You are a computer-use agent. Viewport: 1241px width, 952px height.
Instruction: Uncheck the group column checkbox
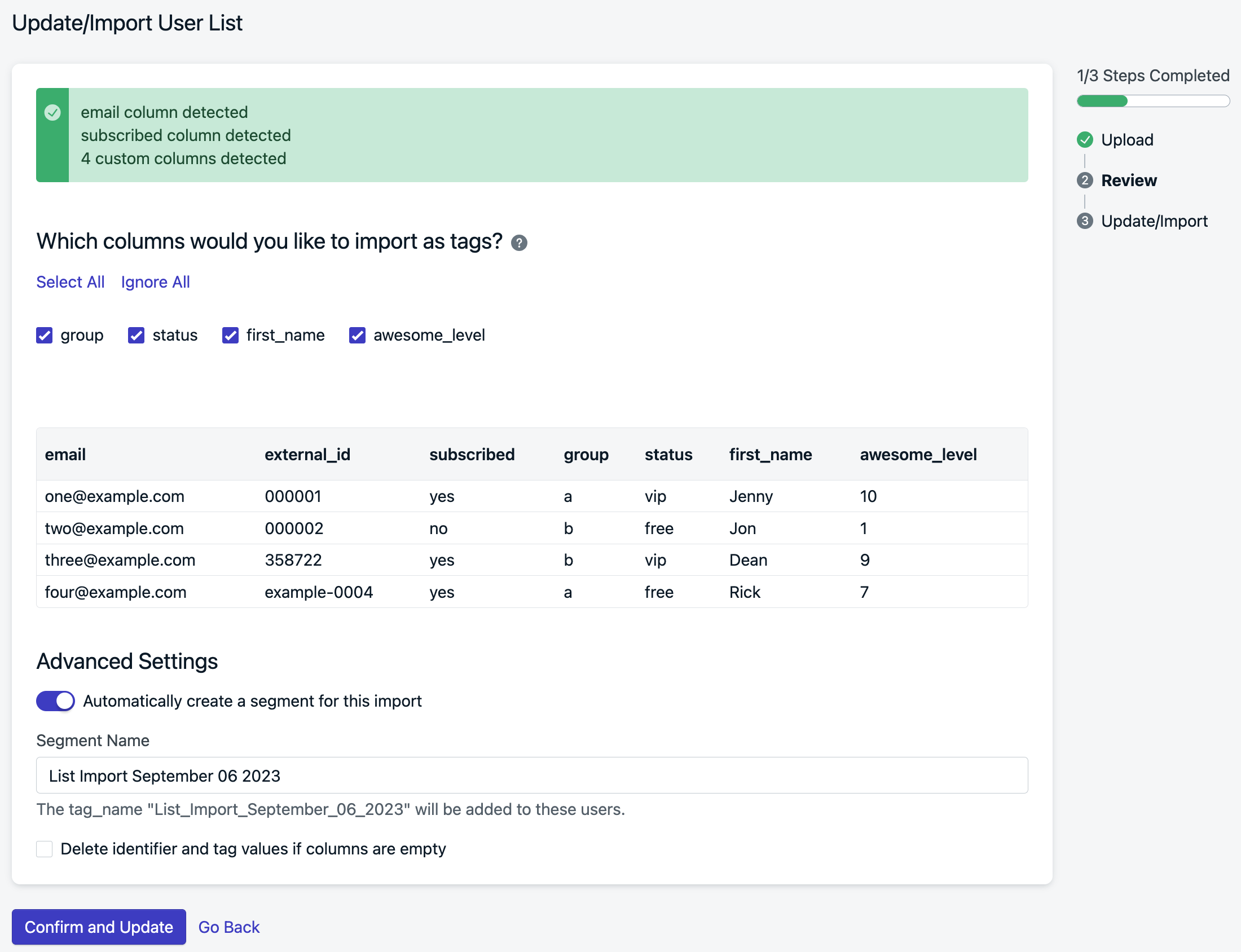point(44,336)
